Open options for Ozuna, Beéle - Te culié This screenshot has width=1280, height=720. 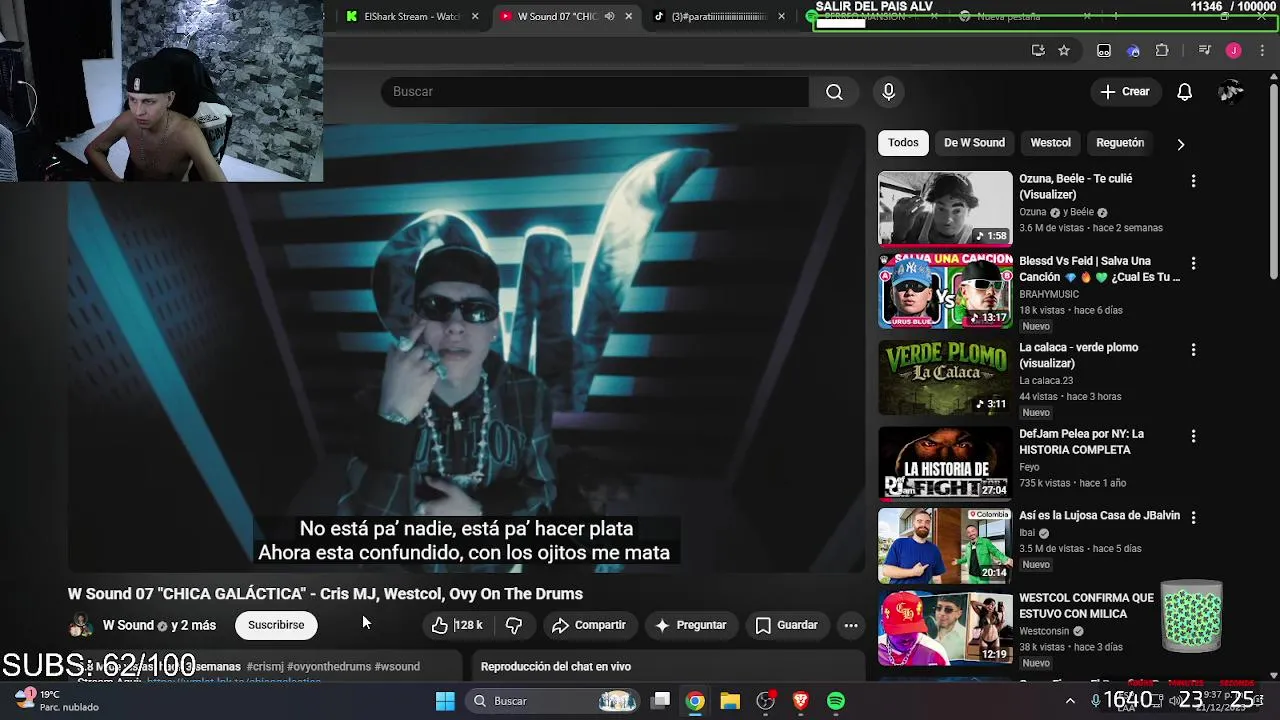(1193, 181)
